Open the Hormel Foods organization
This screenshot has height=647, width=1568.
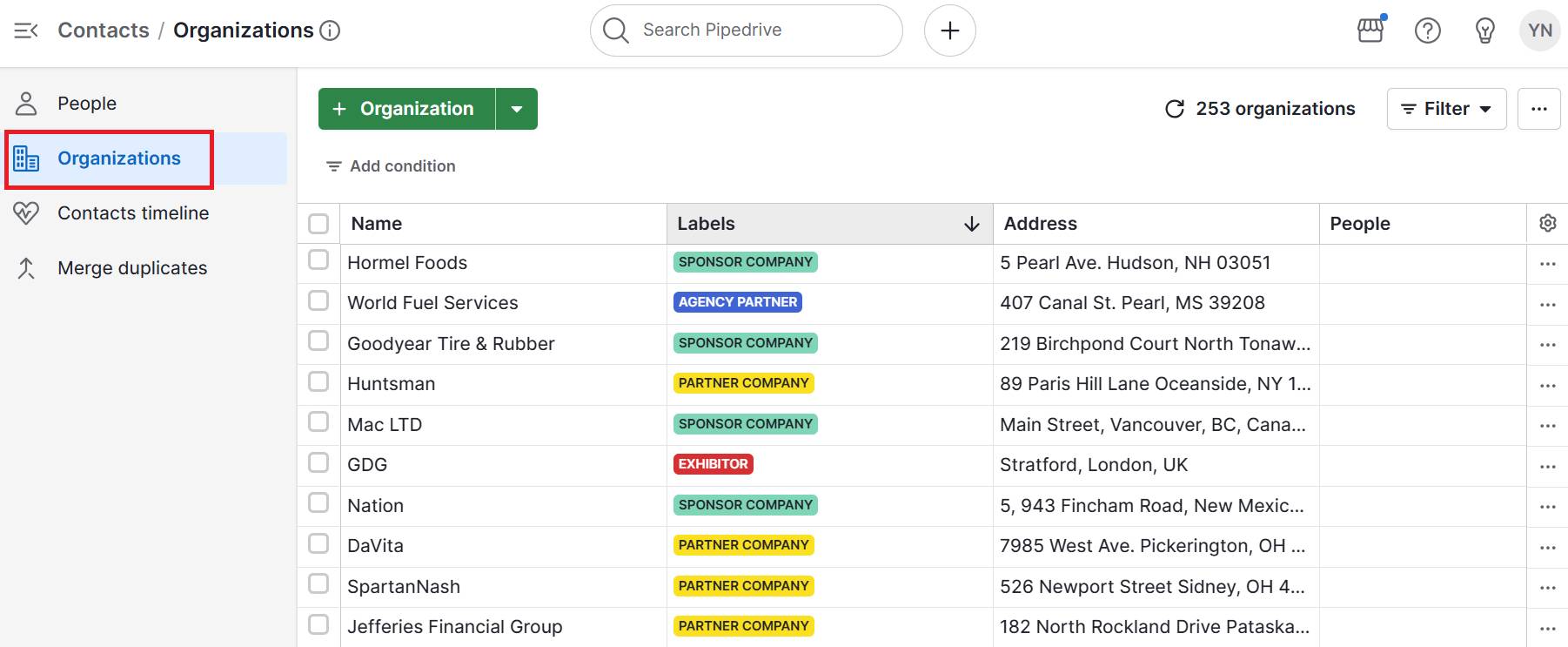(407, 263)
